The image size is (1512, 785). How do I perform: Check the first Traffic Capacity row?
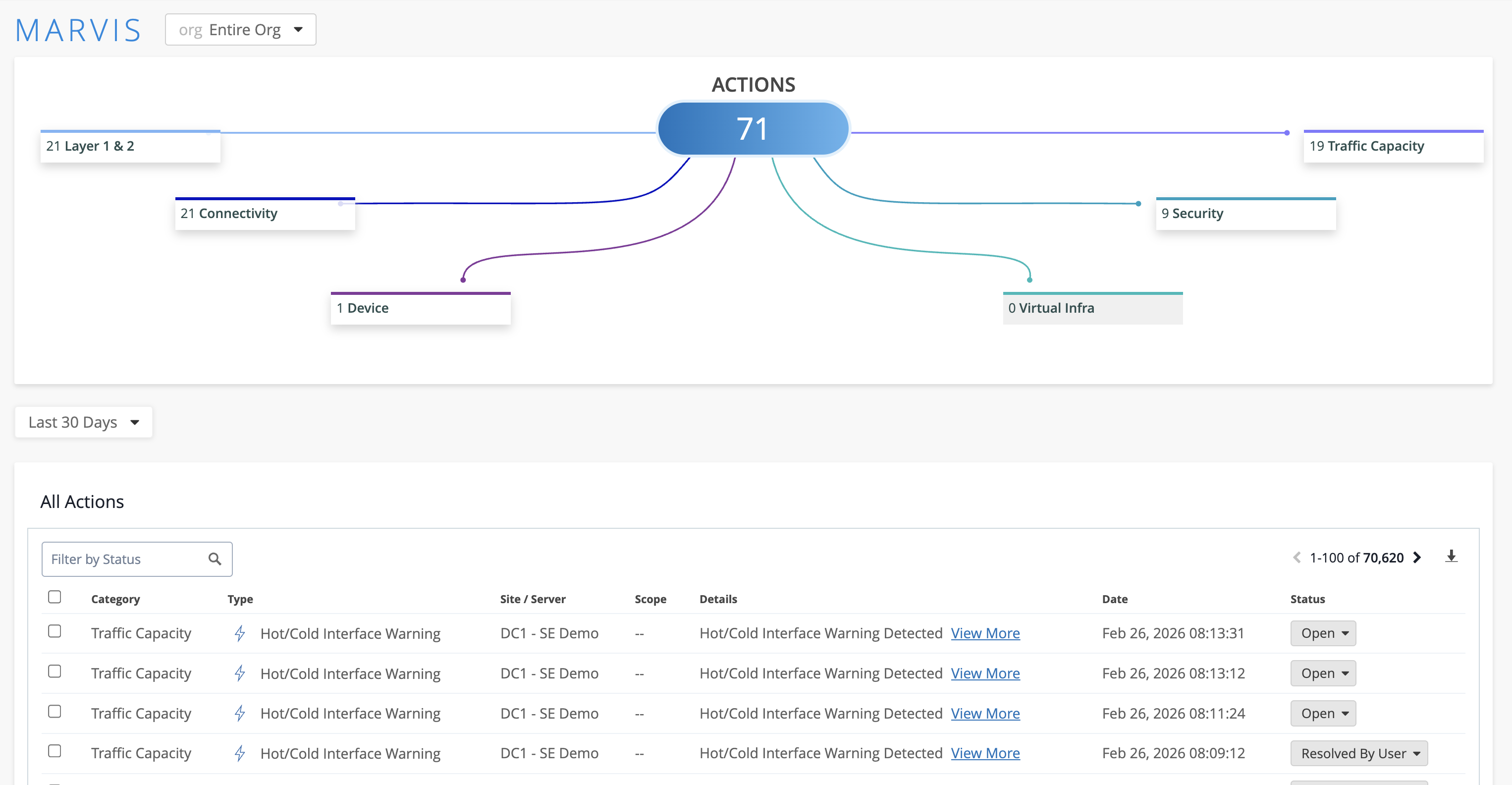click(x=54, y=631)
